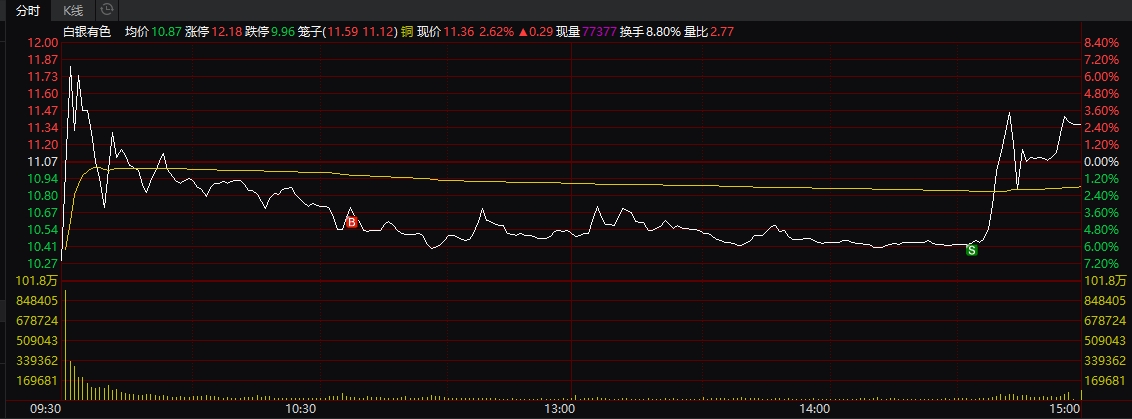Click the 10:30 time axis label

pos(300,409)
